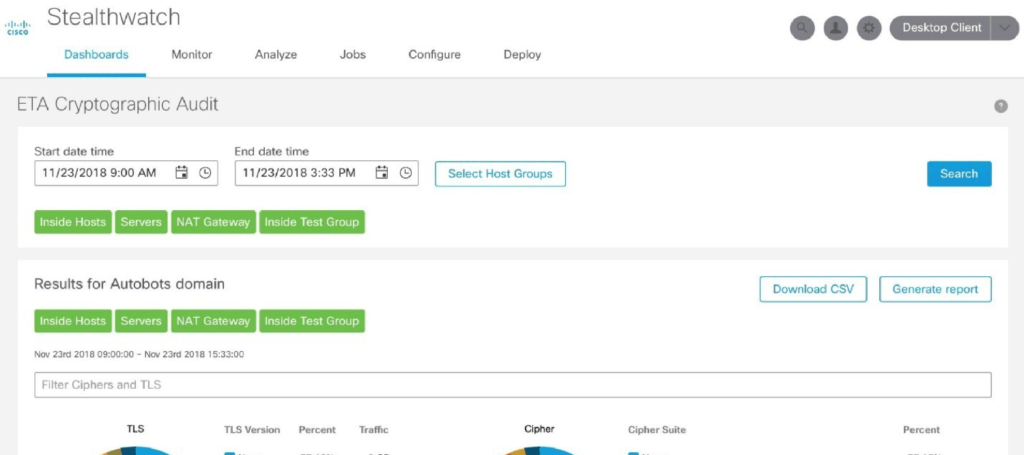Screen dimensions: 1024x455
Task: Open the Deploy menu
Action: (522, 55)
